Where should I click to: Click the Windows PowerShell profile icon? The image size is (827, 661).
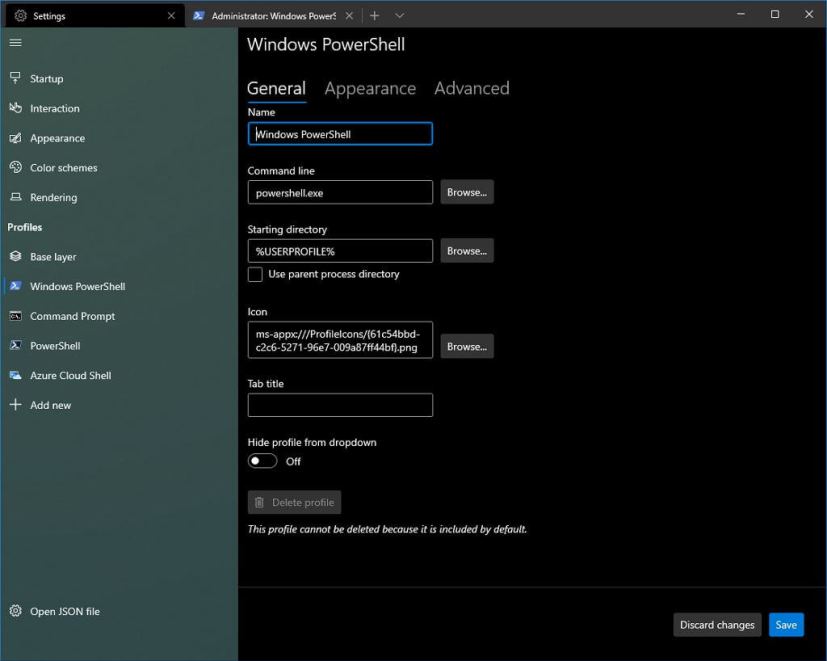tap(15, 286)
